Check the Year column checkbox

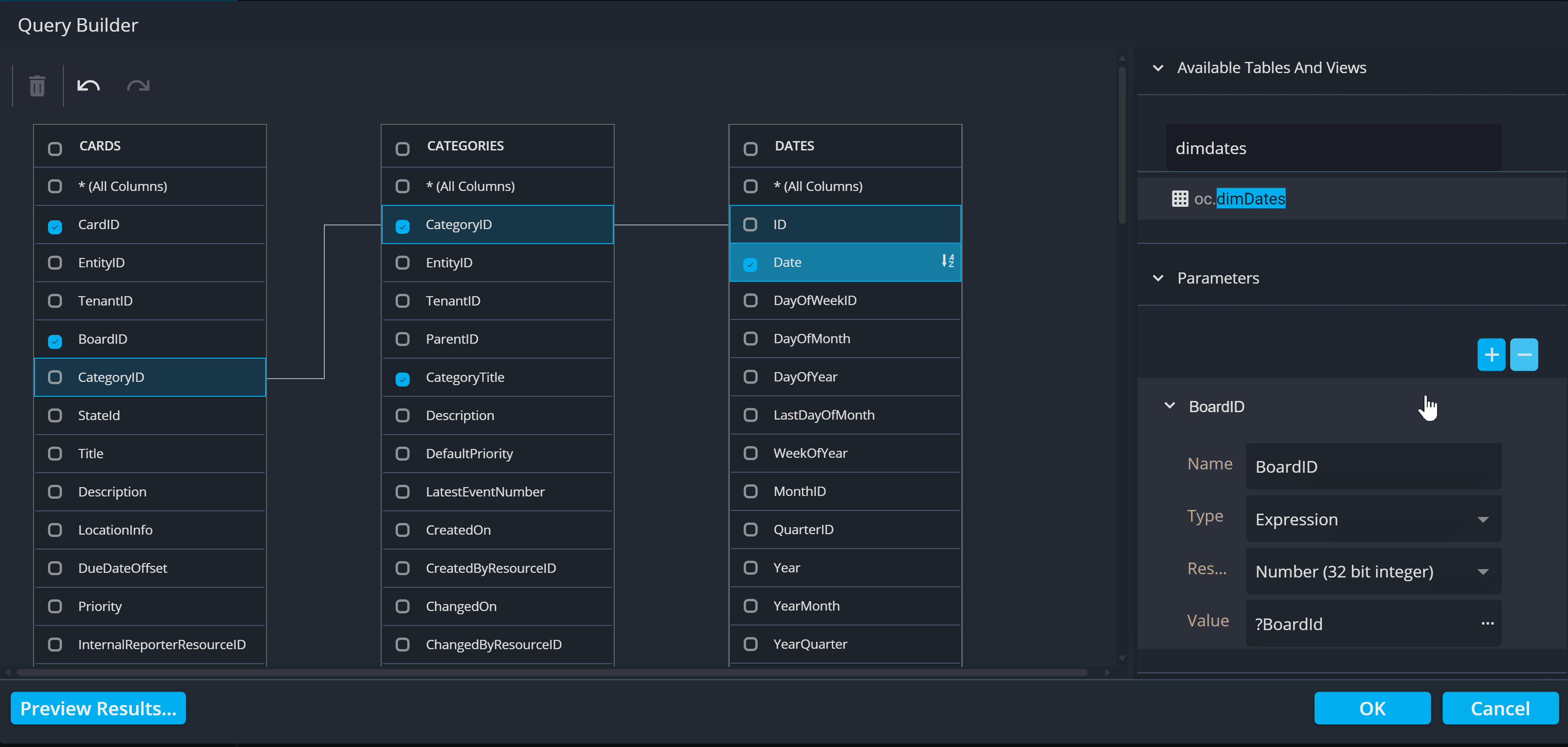click(750, 568)
